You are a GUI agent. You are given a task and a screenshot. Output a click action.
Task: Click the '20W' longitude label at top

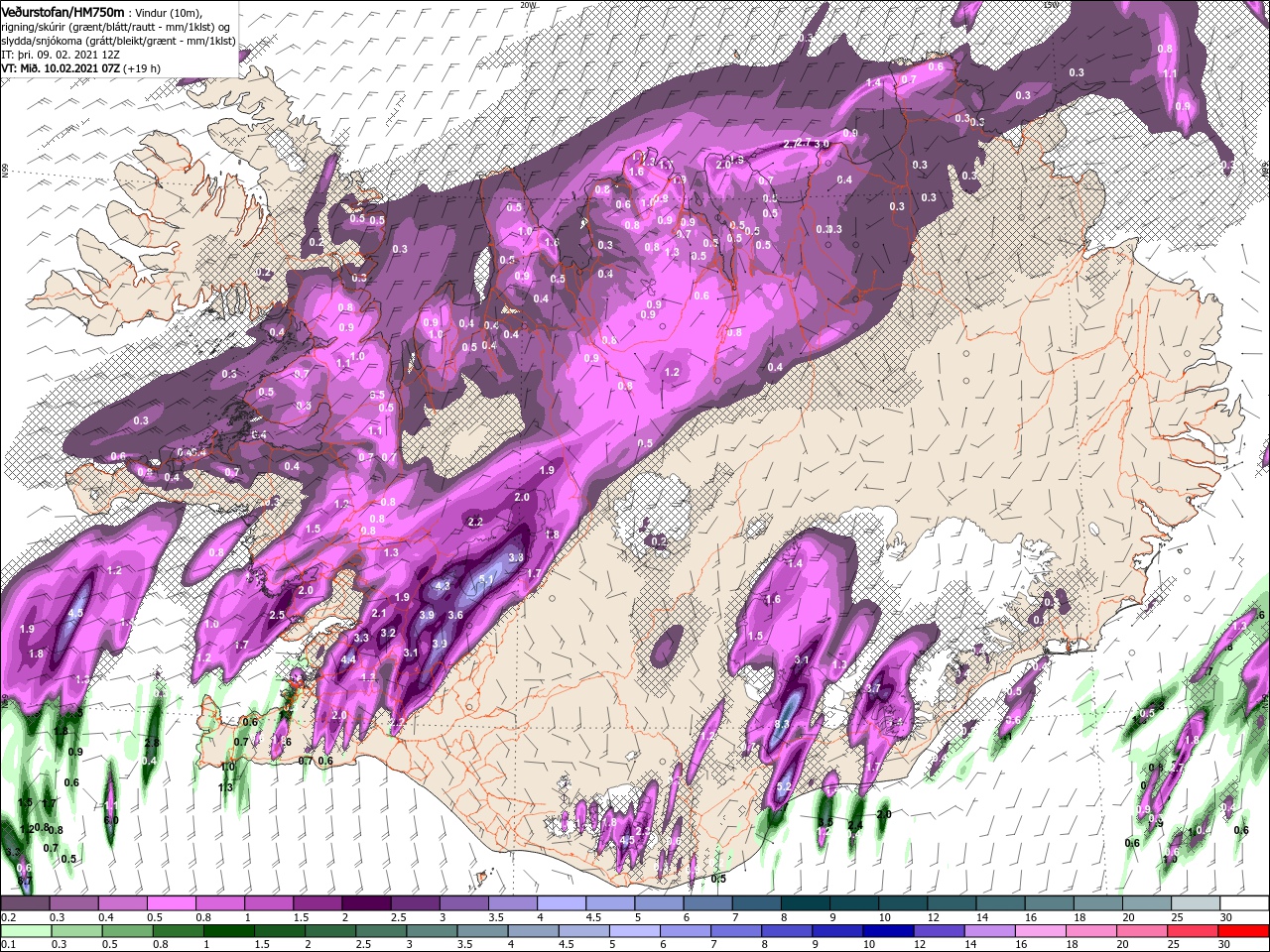(527, 4)
